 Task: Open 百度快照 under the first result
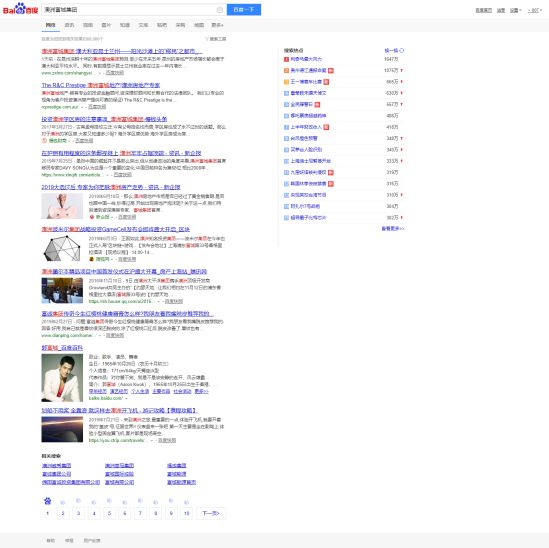pos(115,73)
